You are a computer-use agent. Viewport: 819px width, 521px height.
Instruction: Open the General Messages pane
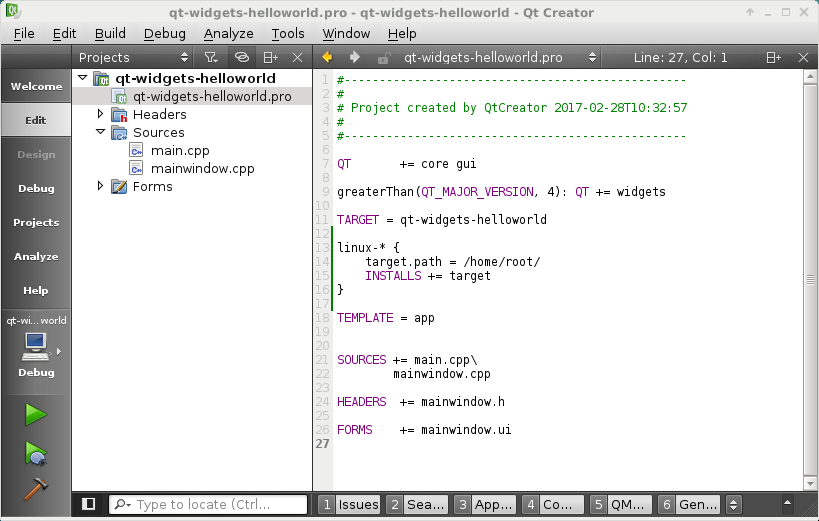point(689,504)
